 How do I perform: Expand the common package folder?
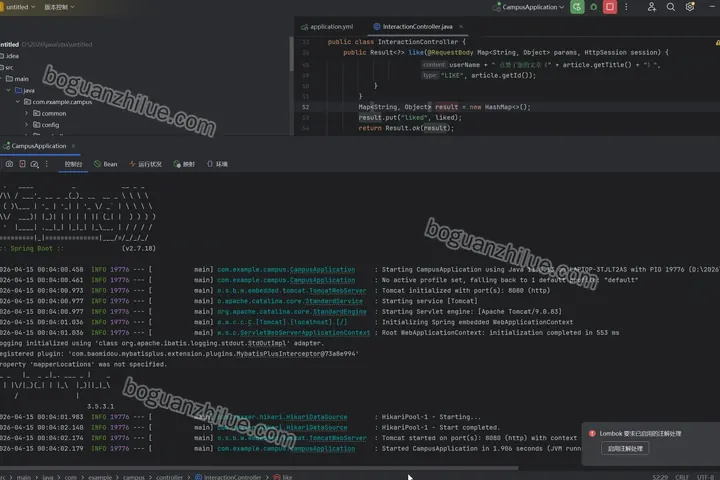coord(27,113)
